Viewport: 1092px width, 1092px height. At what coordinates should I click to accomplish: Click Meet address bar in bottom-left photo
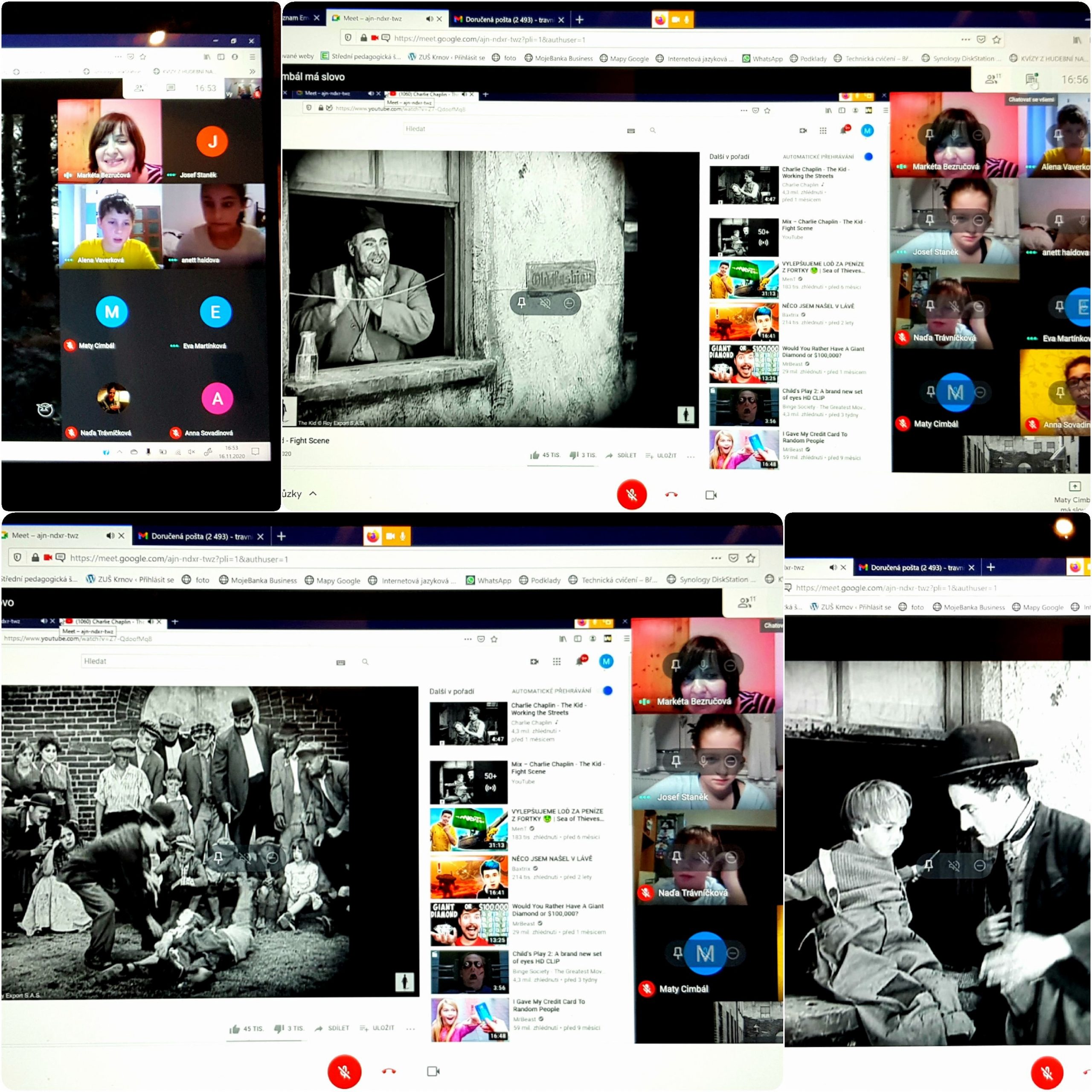click(384, 558)
